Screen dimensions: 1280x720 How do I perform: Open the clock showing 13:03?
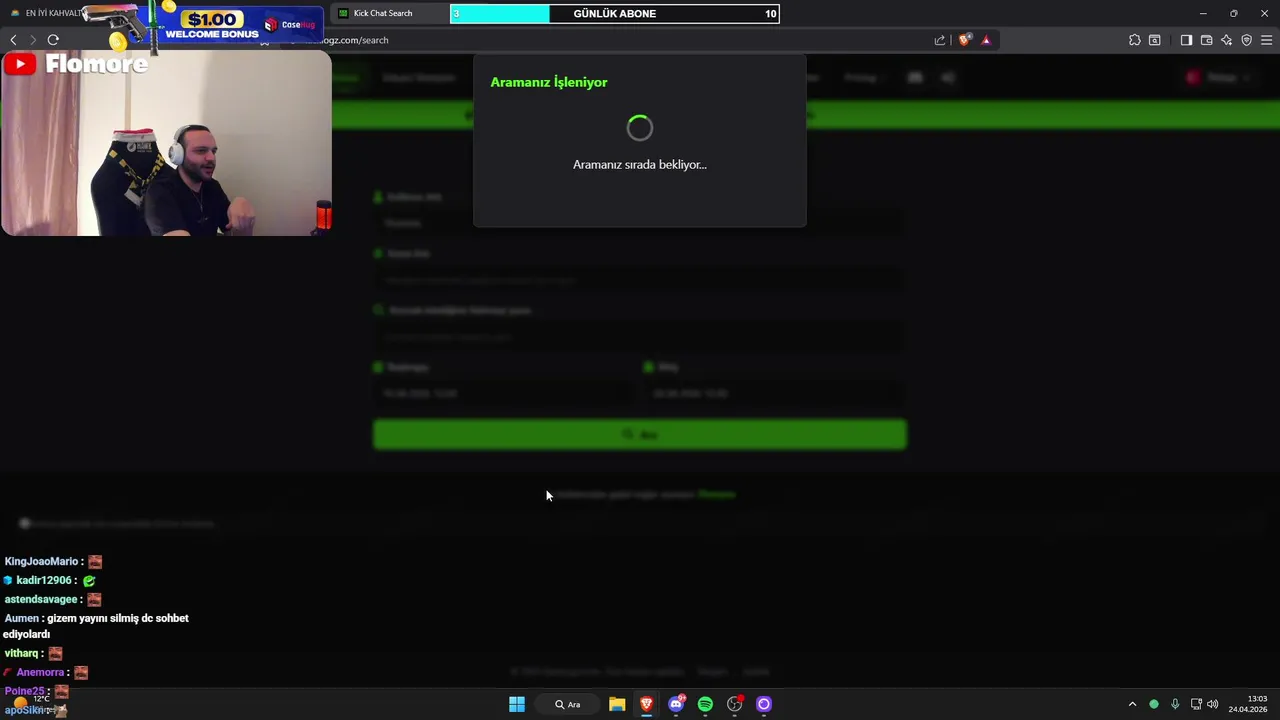1247,704
